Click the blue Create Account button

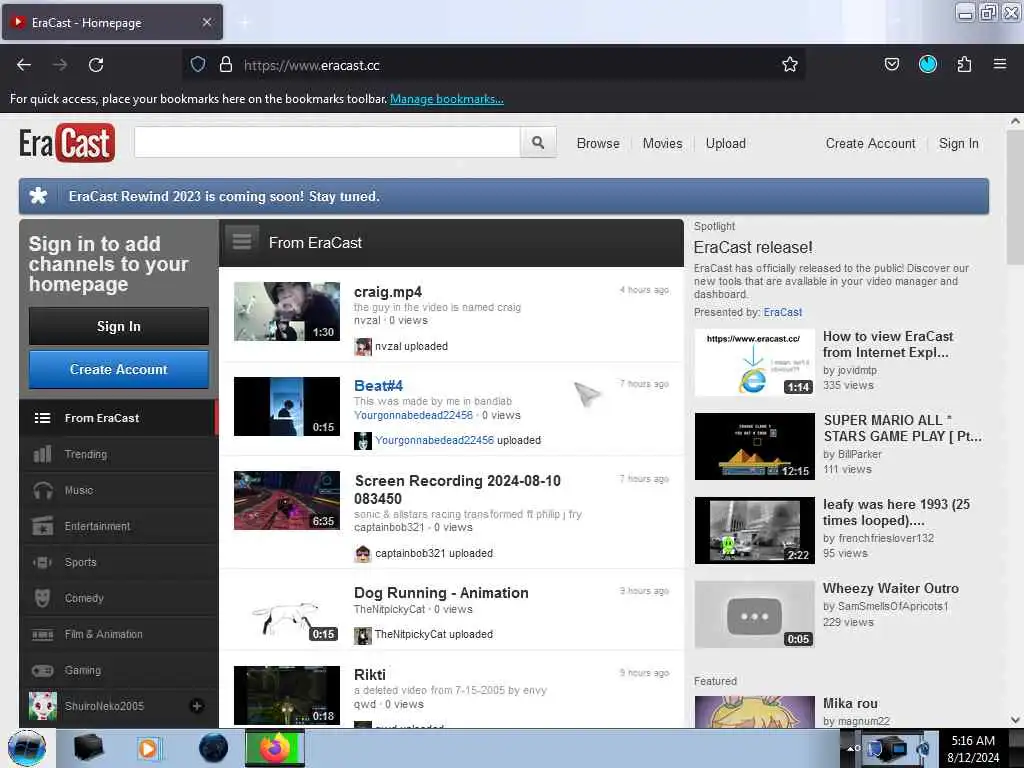tap(118, 369)
